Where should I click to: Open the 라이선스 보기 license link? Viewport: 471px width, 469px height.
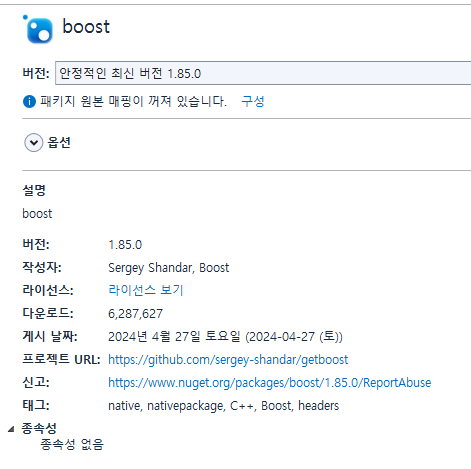click(146, 290)
